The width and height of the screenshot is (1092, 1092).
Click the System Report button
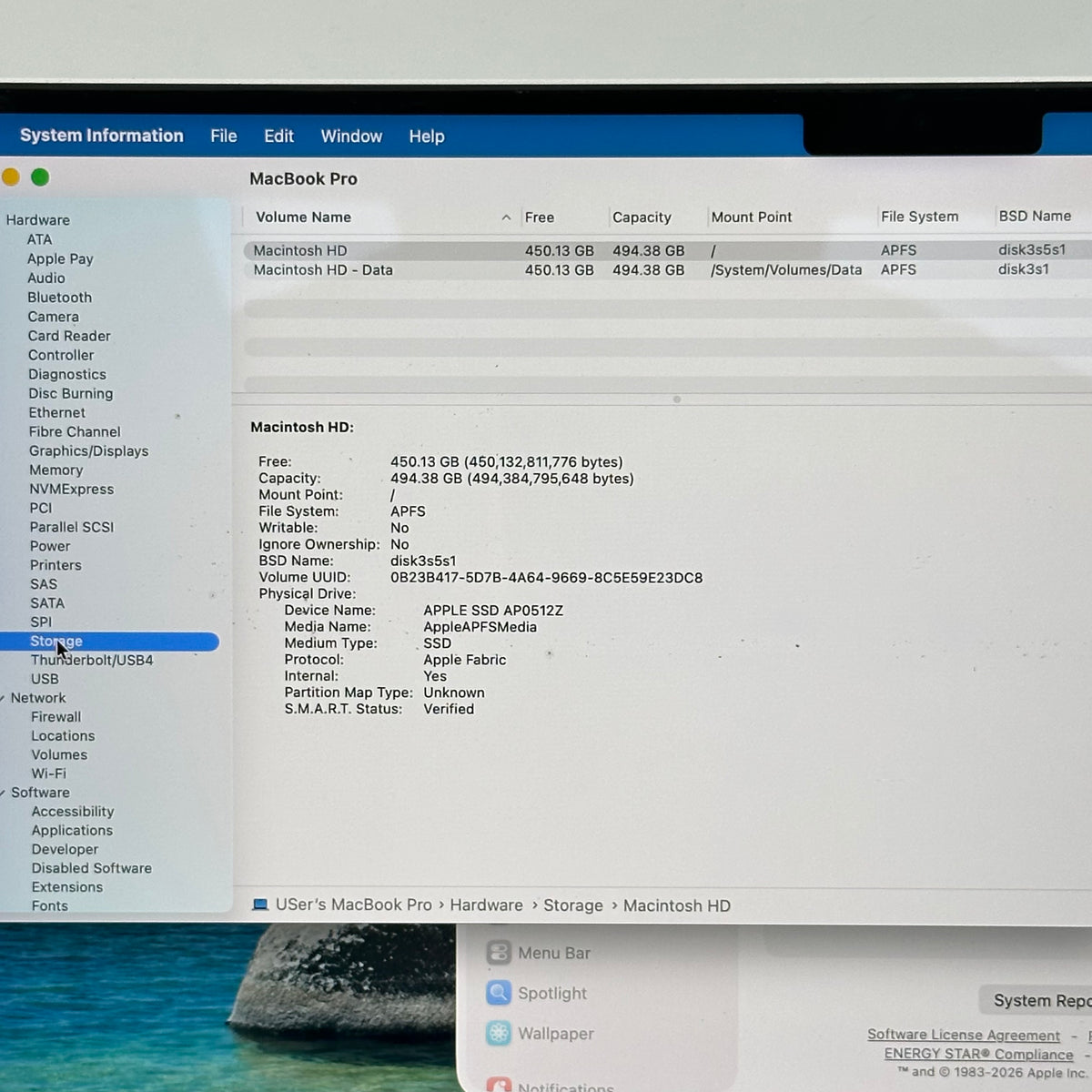pyautogui.click(x=1037, y=1000)
